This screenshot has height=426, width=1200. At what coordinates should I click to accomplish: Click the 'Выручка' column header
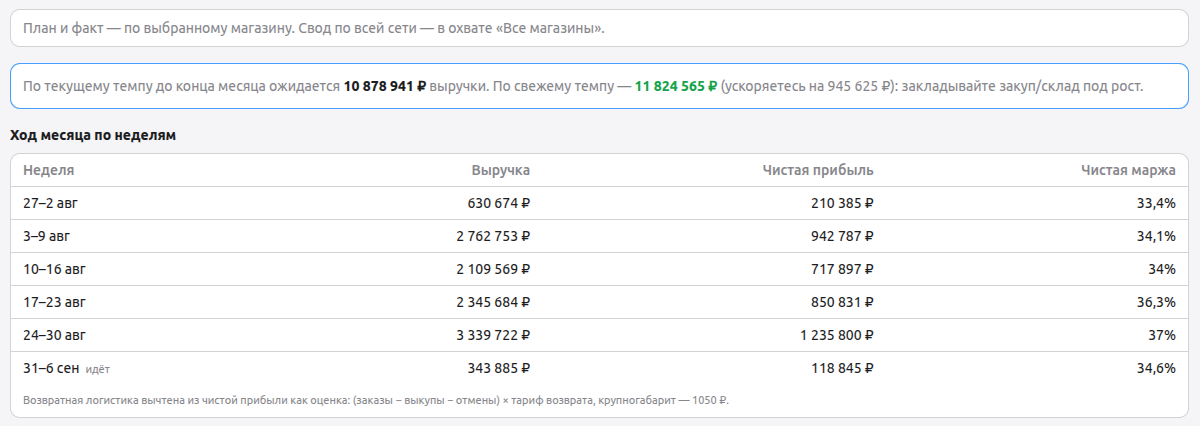click(x=500, y=170)
